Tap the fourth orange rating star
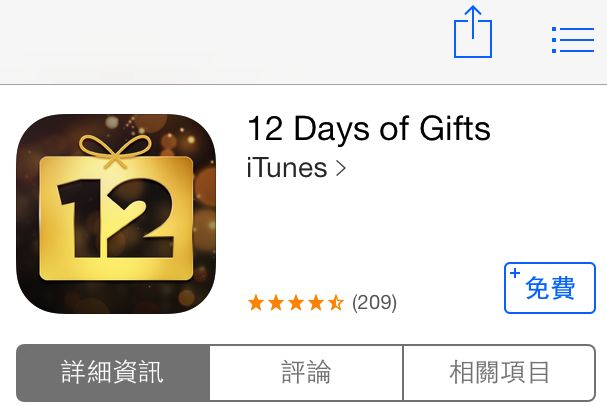The image size is (607, 406). click(316, 303)
